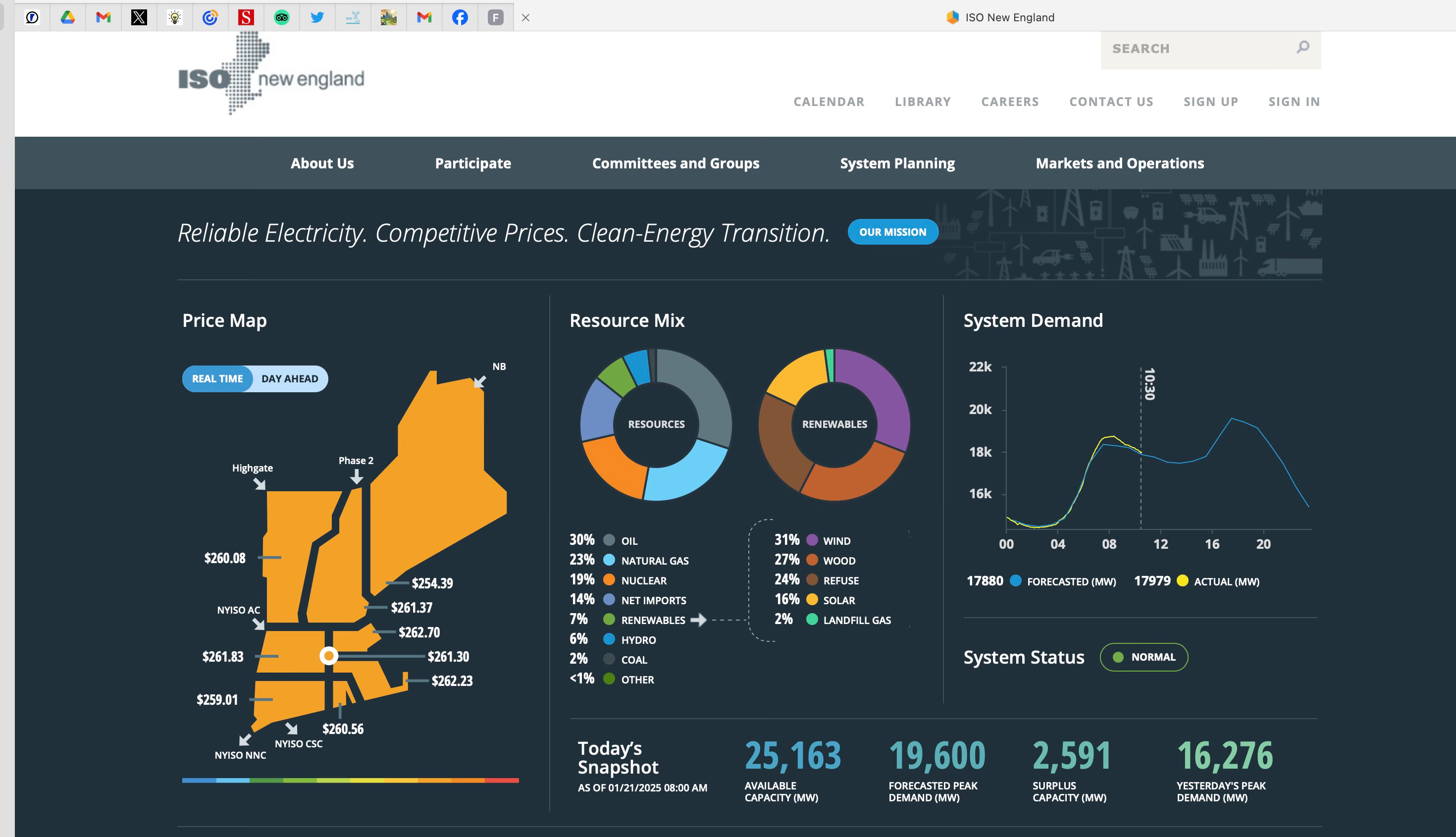Open the Contact Us link
The width and height of the screenshot is (1456, 837).
pyautogui.click(x=1110, y=102)
